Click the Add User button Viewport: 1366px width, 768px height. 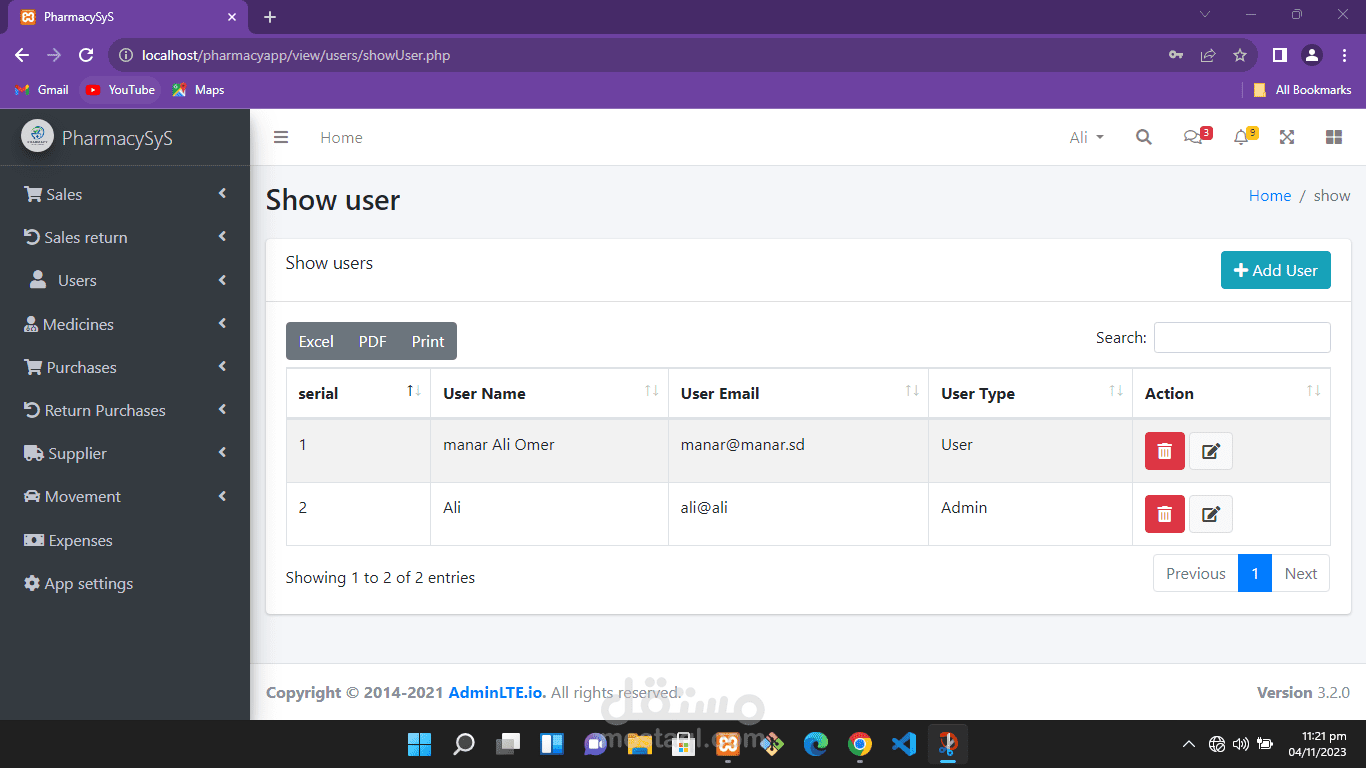tap(1275, 270)
